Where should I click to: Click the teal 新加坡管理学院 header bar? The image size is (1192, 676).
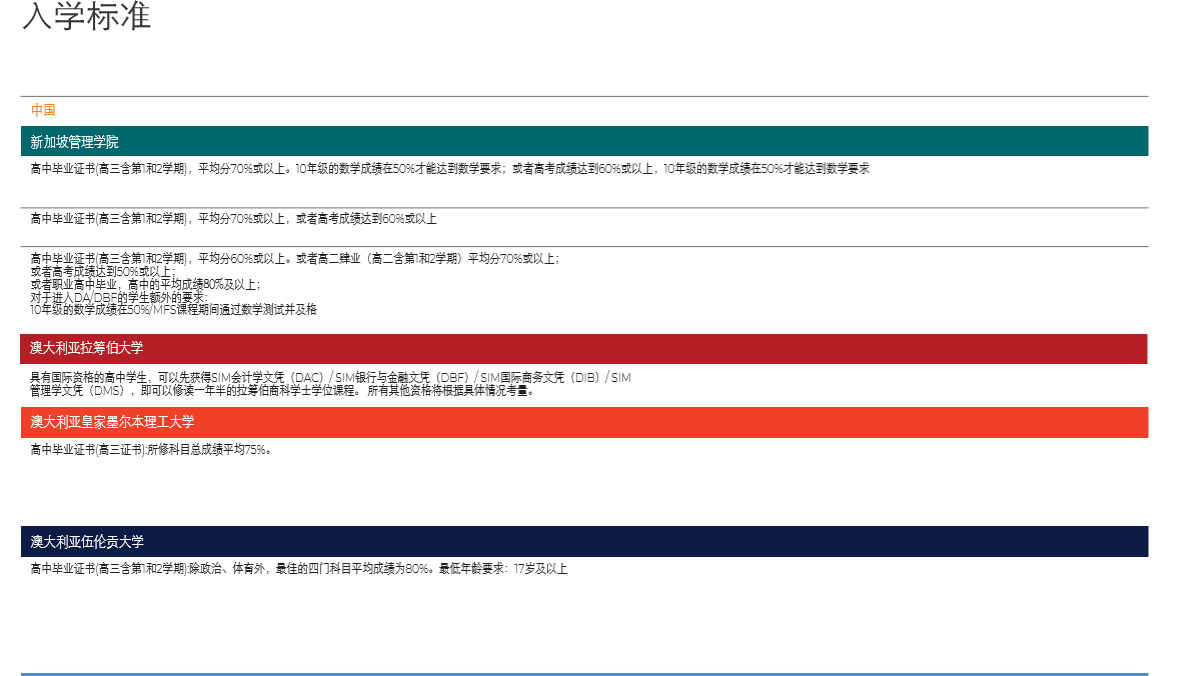click(584, 141)
